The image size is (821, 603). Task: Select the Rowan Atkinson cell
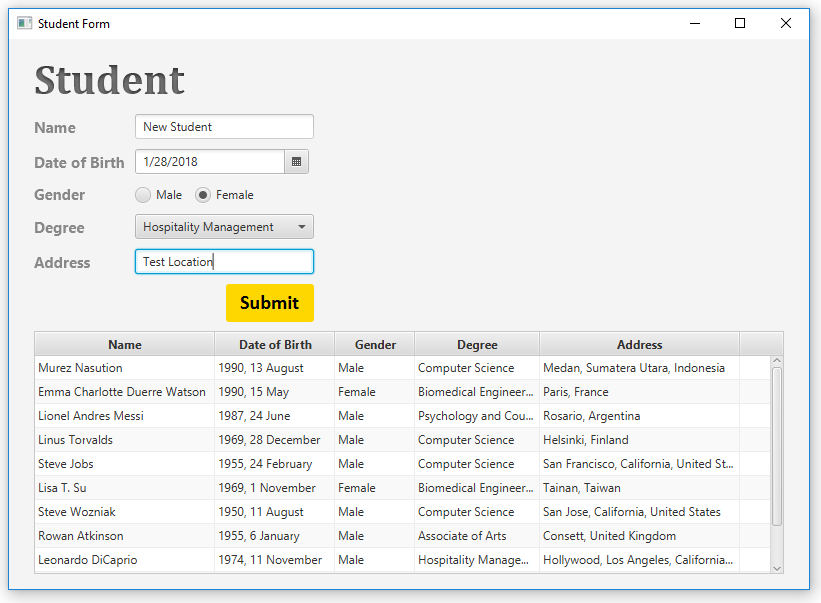pos(125,536)
